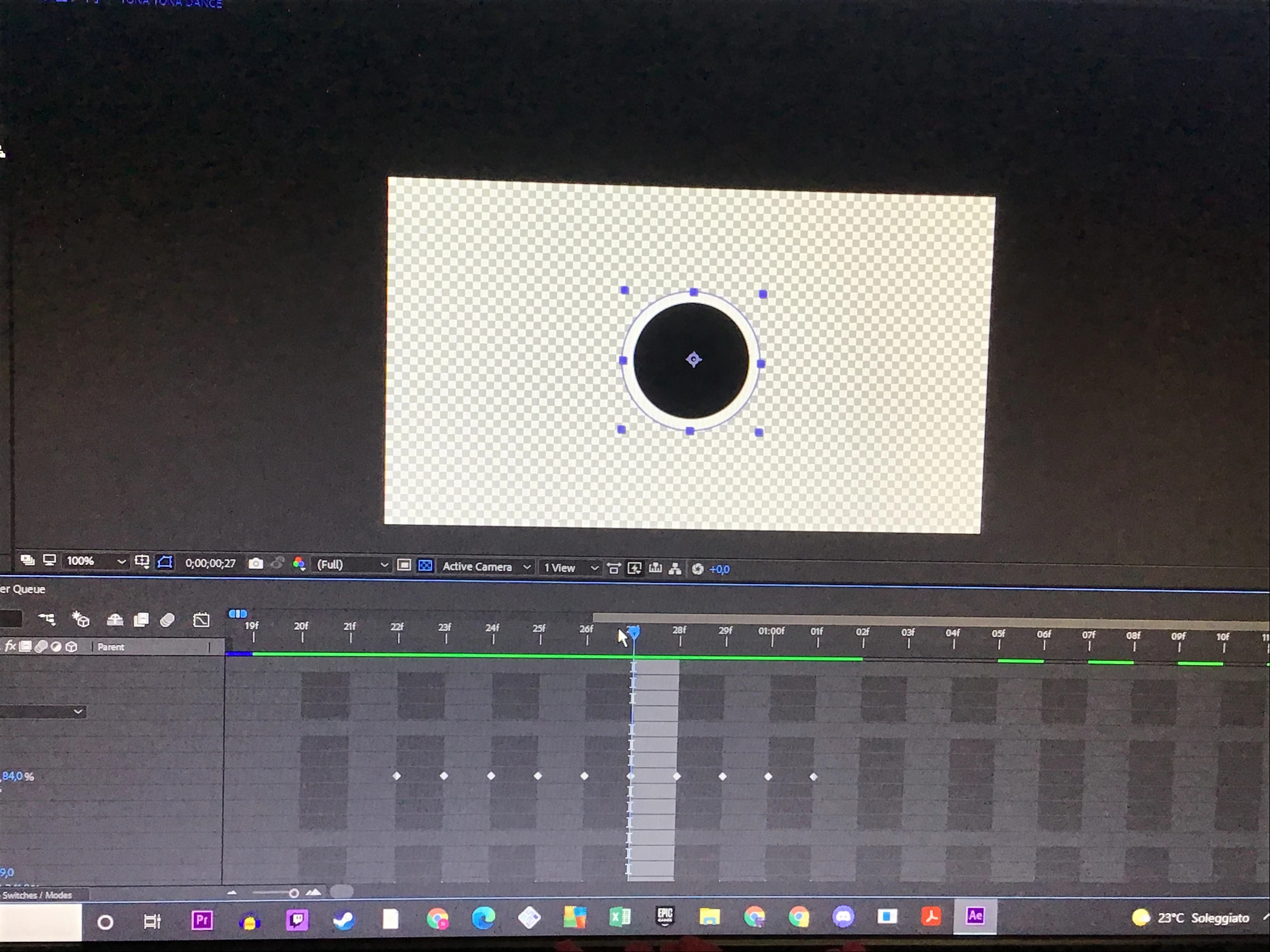Open the Timeline panel icon in viewer
1270x952 pixels.
(655, 568)
